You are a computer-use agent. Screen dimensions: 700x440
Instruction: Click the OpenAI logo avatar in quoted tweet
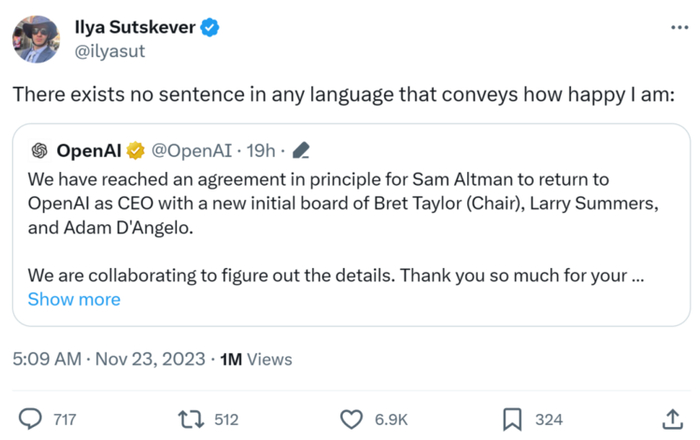click(39, 151)
